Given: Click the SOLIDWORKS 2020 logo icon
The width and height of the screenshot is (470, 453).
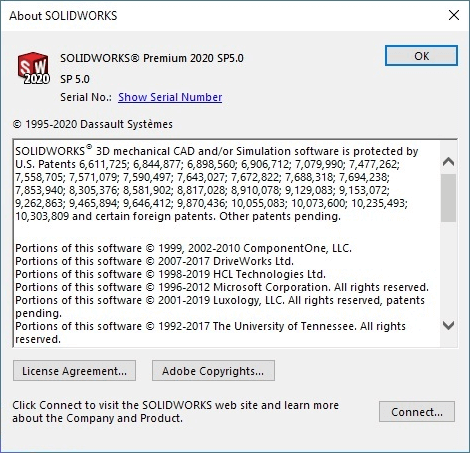Looking at the screenshot, I should tap(34, 68).
